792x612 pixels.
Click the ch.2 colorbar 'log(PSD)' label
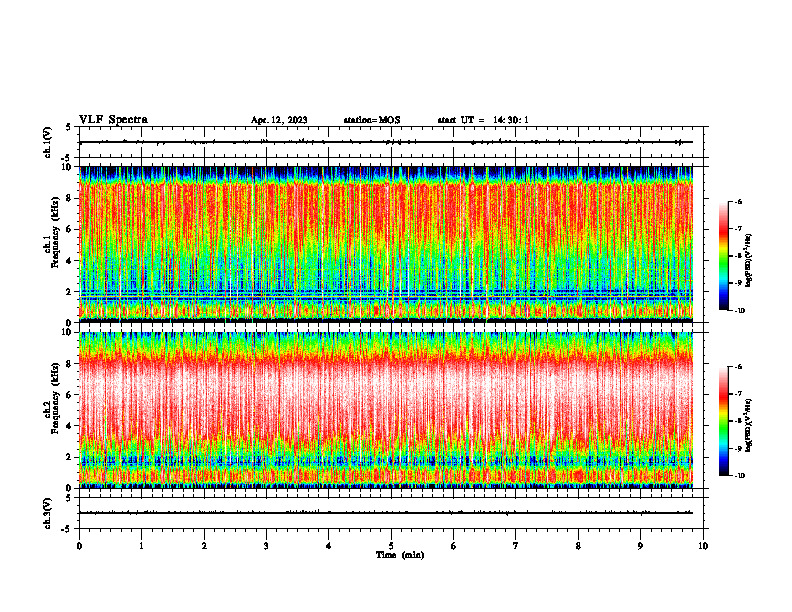coord(749,425)
